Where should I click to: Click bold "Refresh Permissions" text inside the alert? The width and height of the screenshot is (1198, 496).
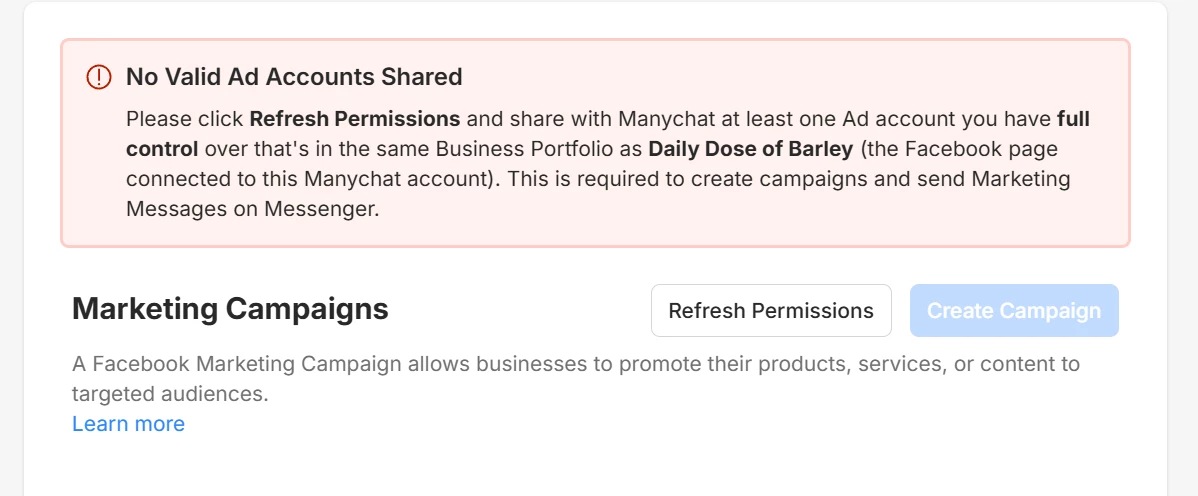click(355, 119)
